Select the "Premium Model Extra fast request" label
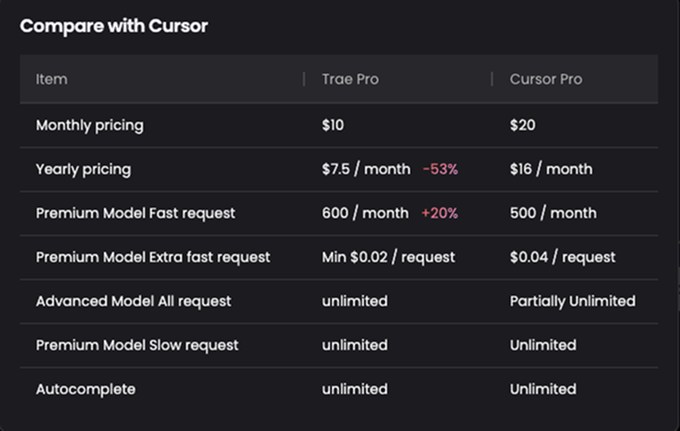 pos(153,257)
